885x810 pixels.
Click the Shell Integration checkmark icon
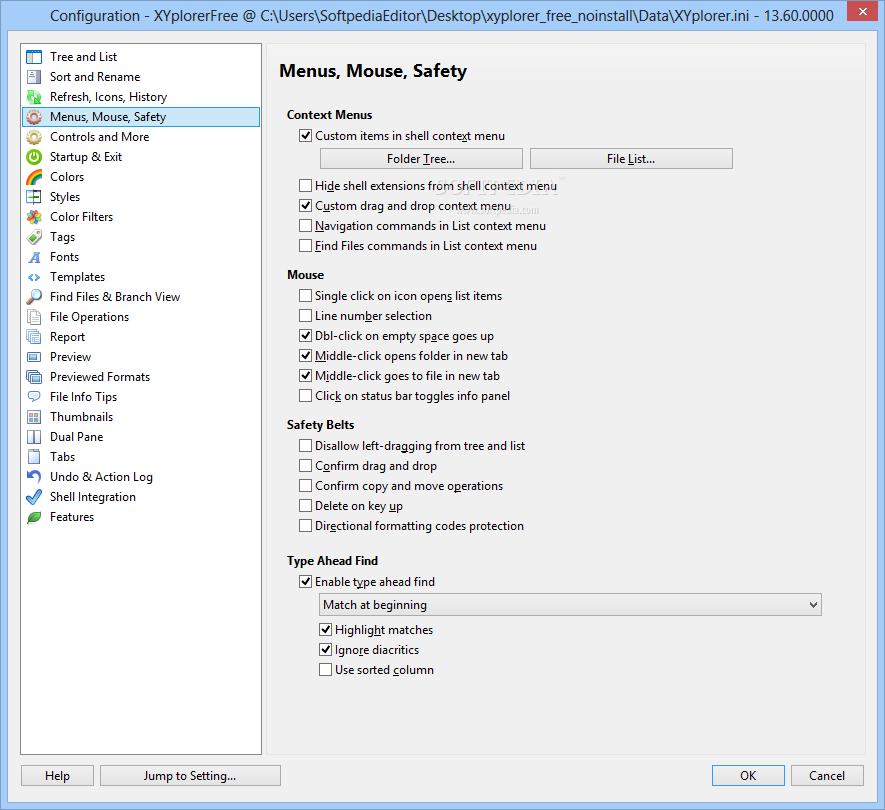[x=34, y=497]
